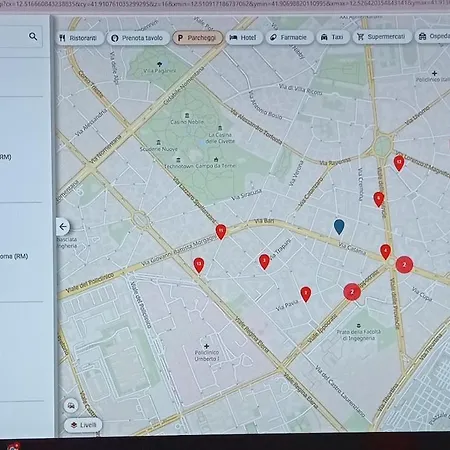Click the Via Livorno street label
The width and height of the screenshot is (450, 450).
point(417,115)
